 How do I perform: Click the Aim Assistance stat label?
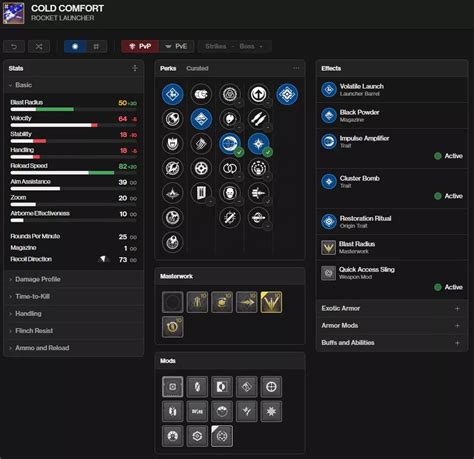tap(30, 182)
